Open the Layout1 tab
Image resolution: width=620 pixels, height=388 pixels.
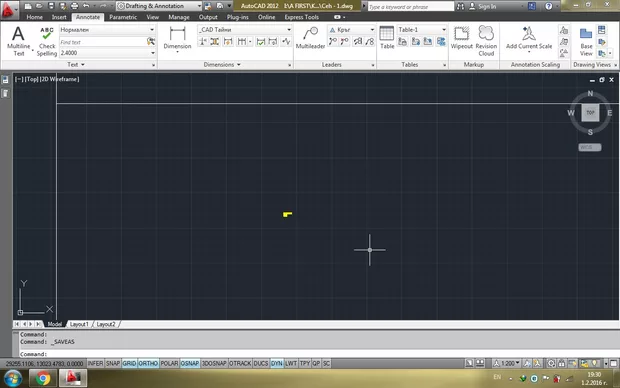(79, 324)
